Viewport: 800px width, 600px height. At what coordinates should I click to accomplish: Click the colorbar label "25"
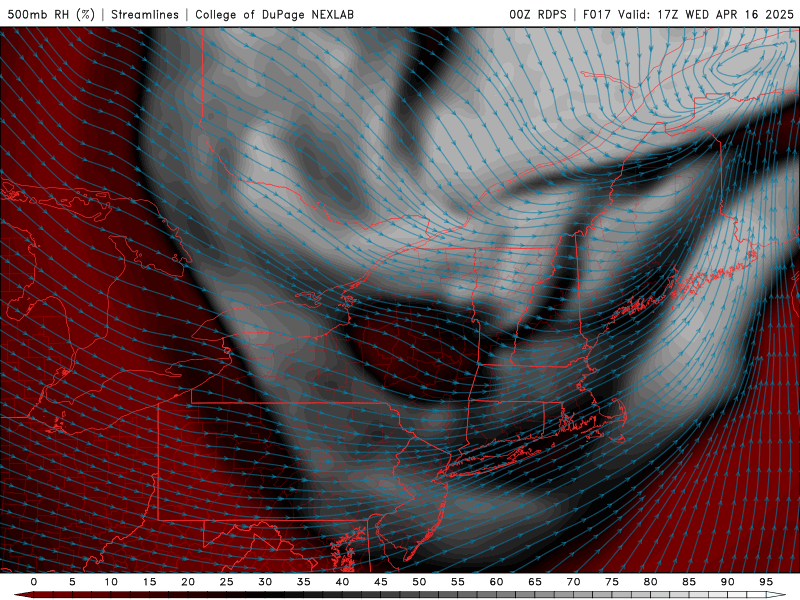(x=227, y=582)
